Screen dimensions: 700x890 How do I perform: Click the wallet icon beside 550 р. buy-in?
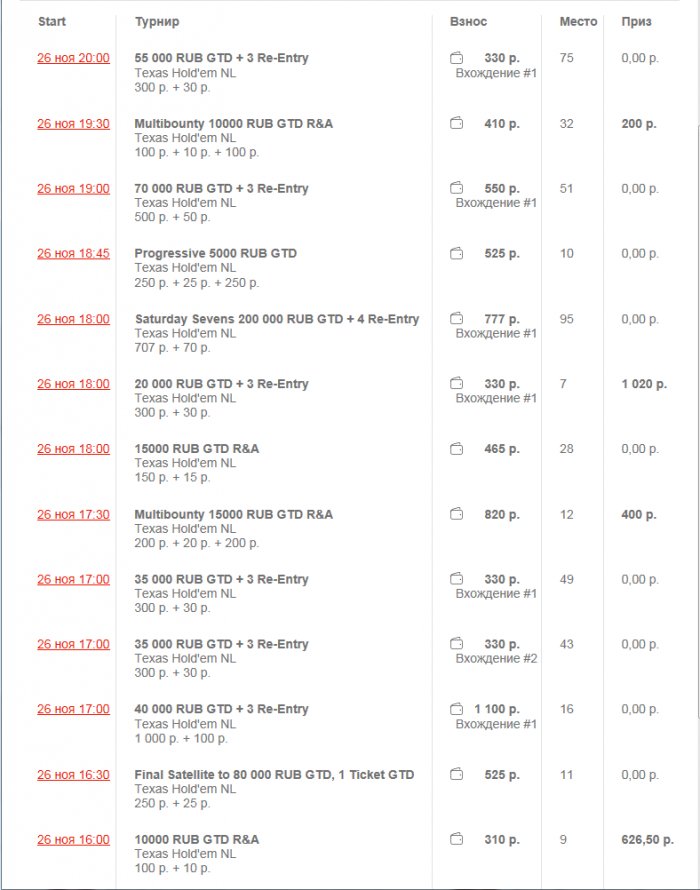[x=457, y=188]
